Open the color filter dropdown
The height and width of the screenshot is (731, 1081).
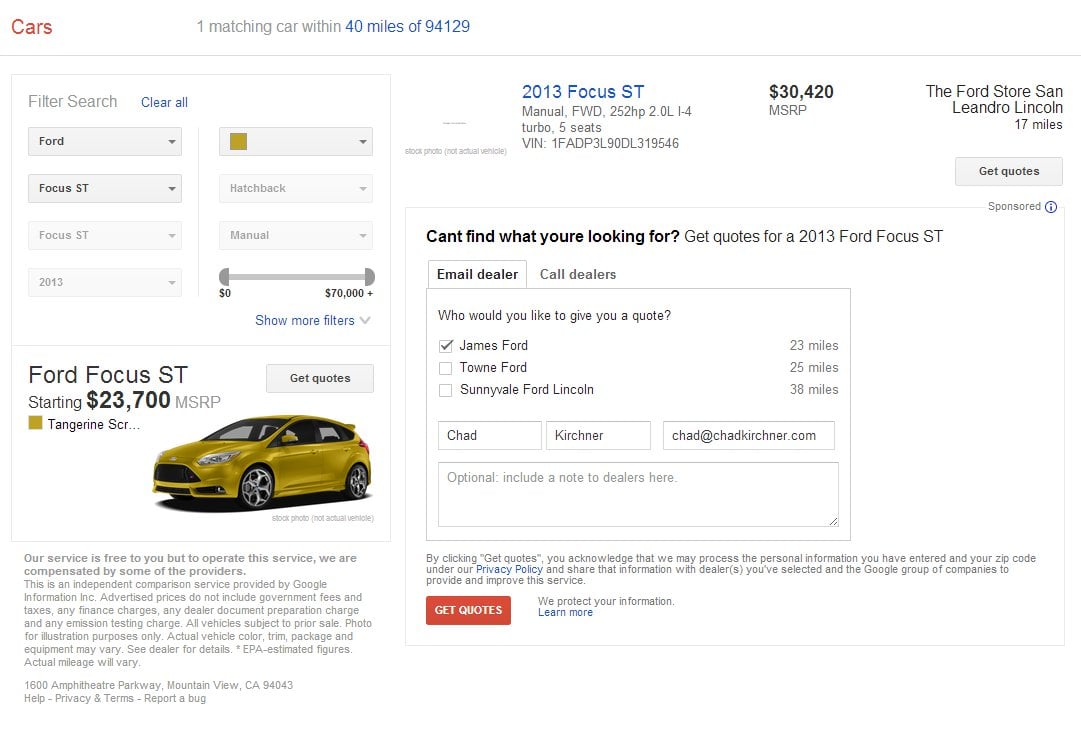click(x=296, y=141)
